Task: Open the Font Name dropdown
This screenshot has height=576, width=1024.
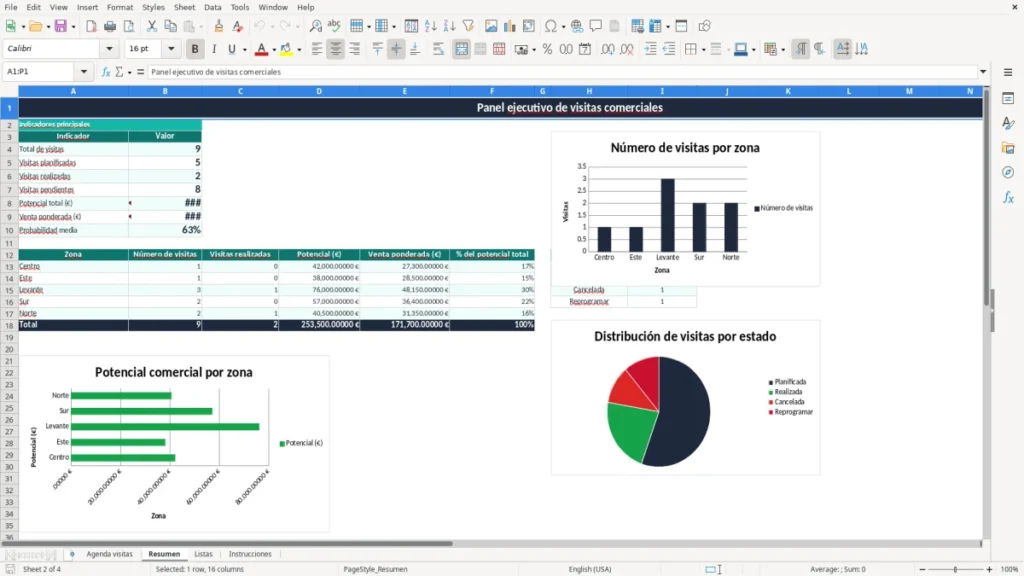Action: coord(109,48)
